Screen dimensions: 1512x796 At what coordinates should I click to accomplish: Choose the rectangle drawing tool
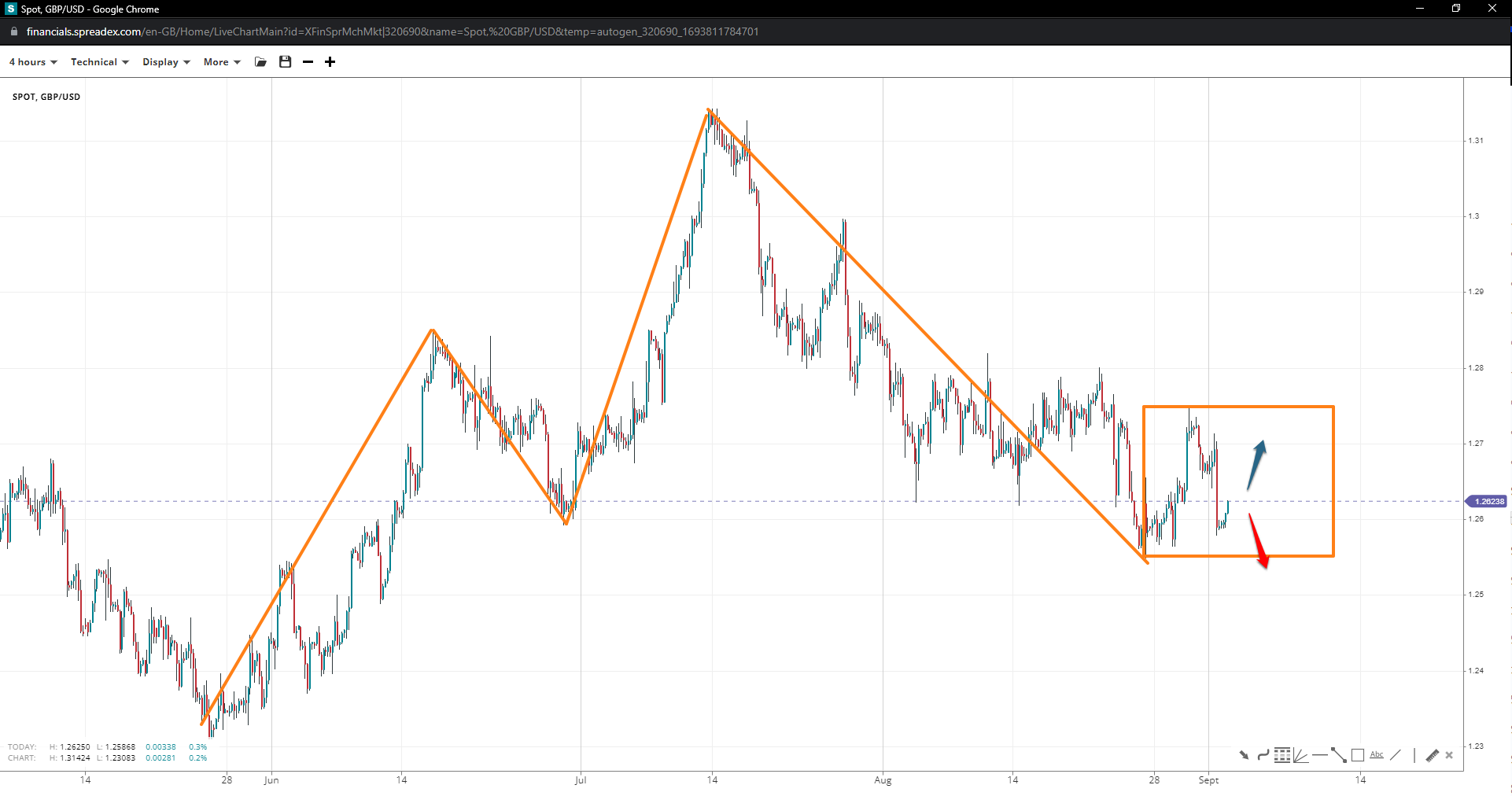pos(1358,755)
